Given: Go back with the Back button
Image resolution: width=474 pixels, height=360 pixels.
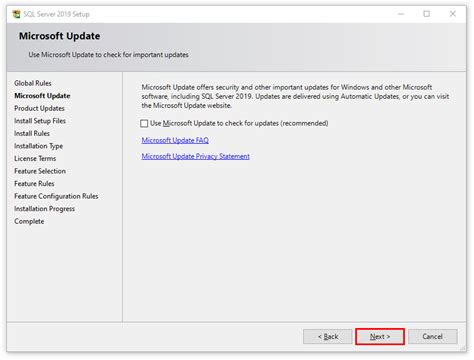Looking at the screenshot, I should [x=328, y=337].
